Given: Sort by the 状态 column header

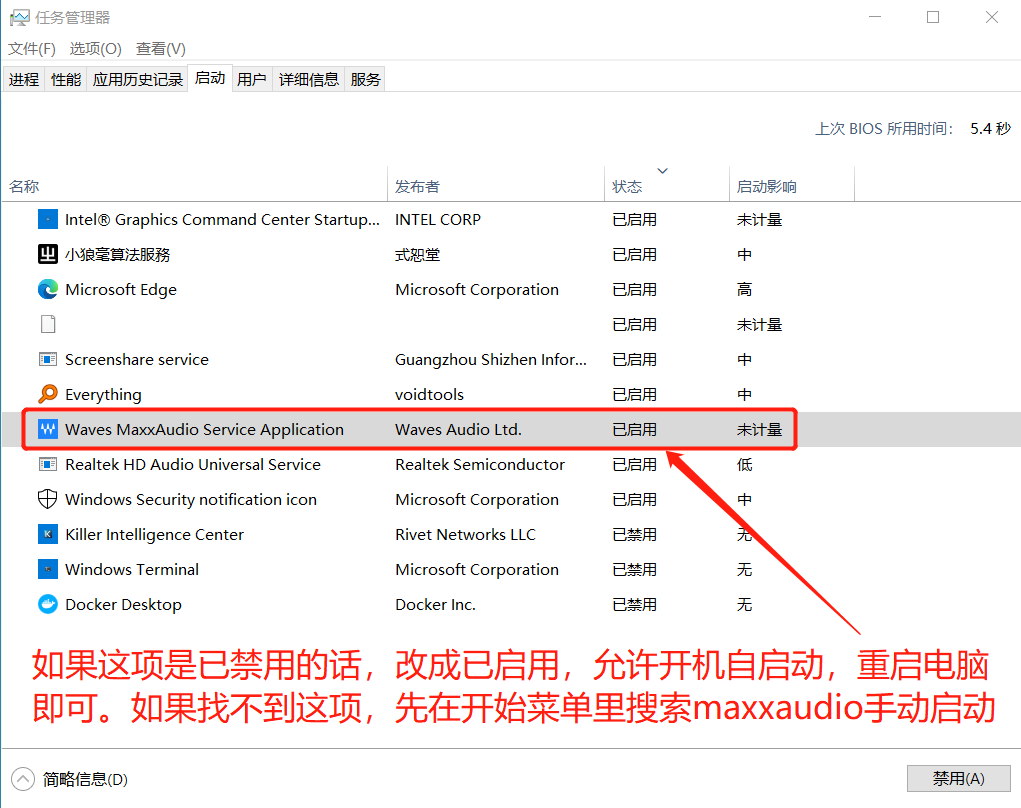Looking at the screenshot, I should tap(667, 186).
